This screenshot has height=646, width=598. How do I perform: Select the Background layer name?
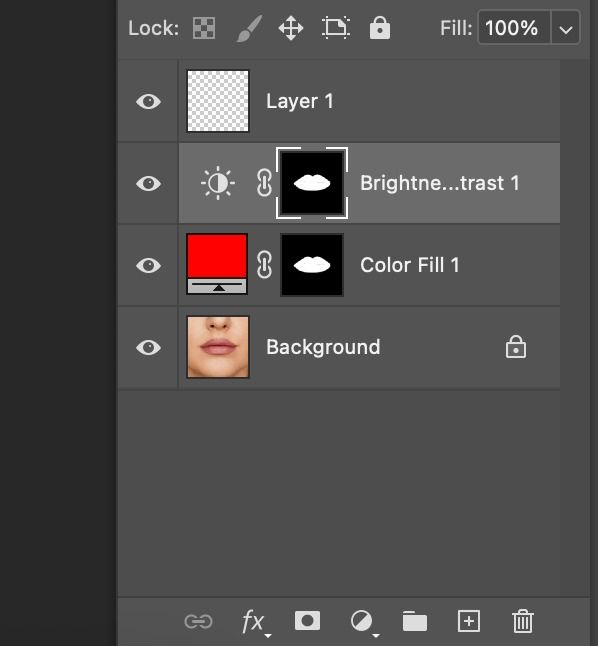click(323, 347)
